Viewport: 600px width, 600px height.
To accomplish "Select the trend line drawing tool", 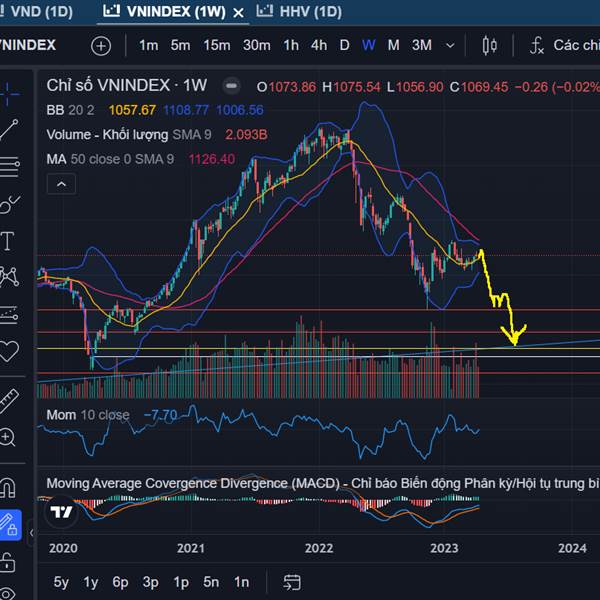I will coord(9,130).
